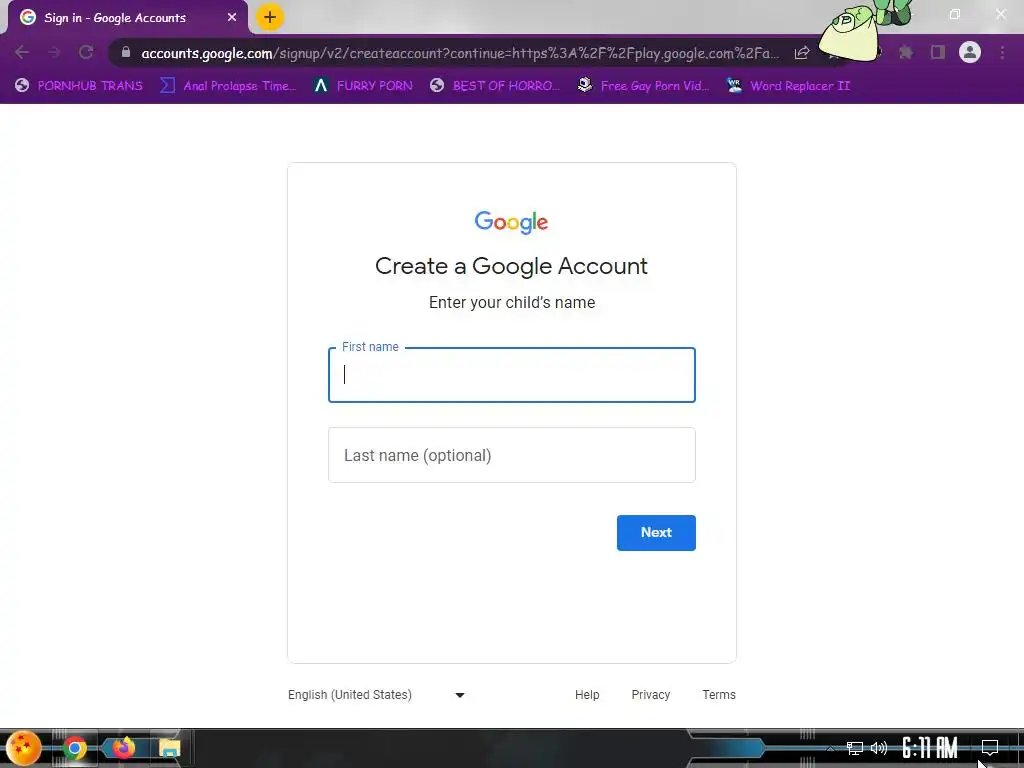Click the 6:11 AM taskbar clock
Screen dimensions: 1024x768
(930, 748)
